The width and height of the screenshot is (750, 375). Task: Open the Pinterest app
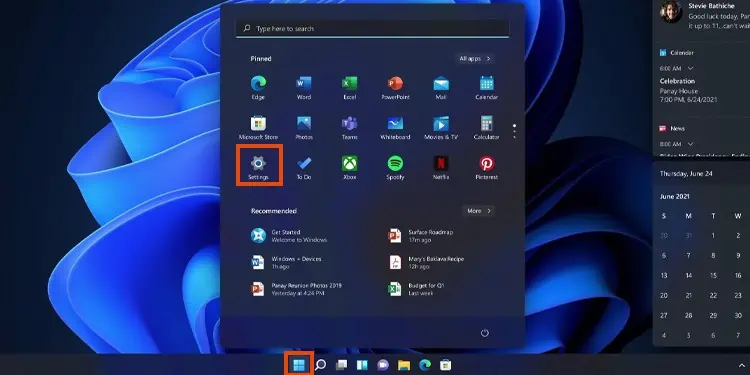486,167
